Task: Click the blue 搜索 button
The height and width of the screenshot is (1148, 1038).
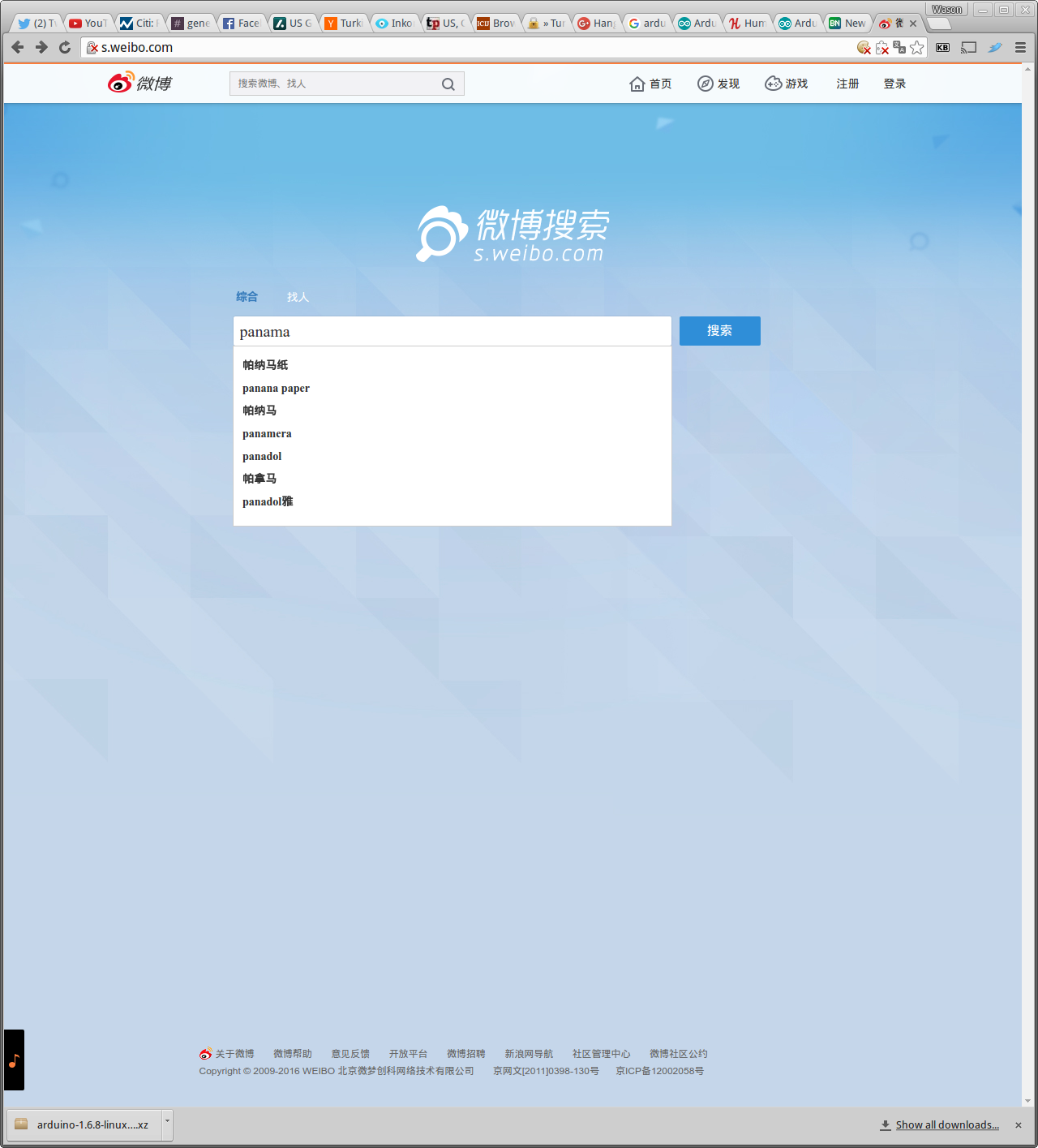Action: tap(719, 331)
